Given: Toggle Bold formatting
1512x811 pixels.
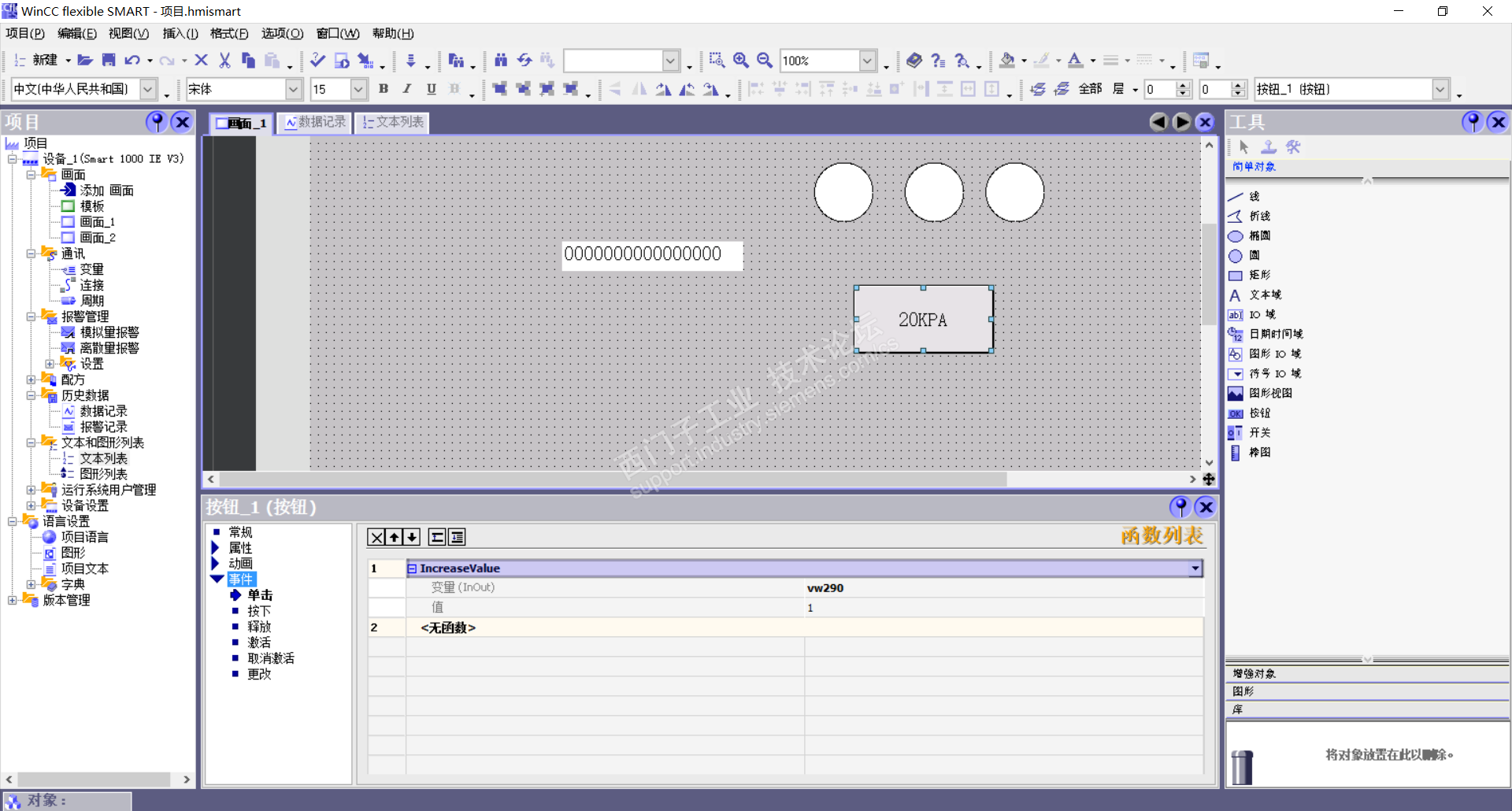Looking at the screenshot, I should point(384,89).
